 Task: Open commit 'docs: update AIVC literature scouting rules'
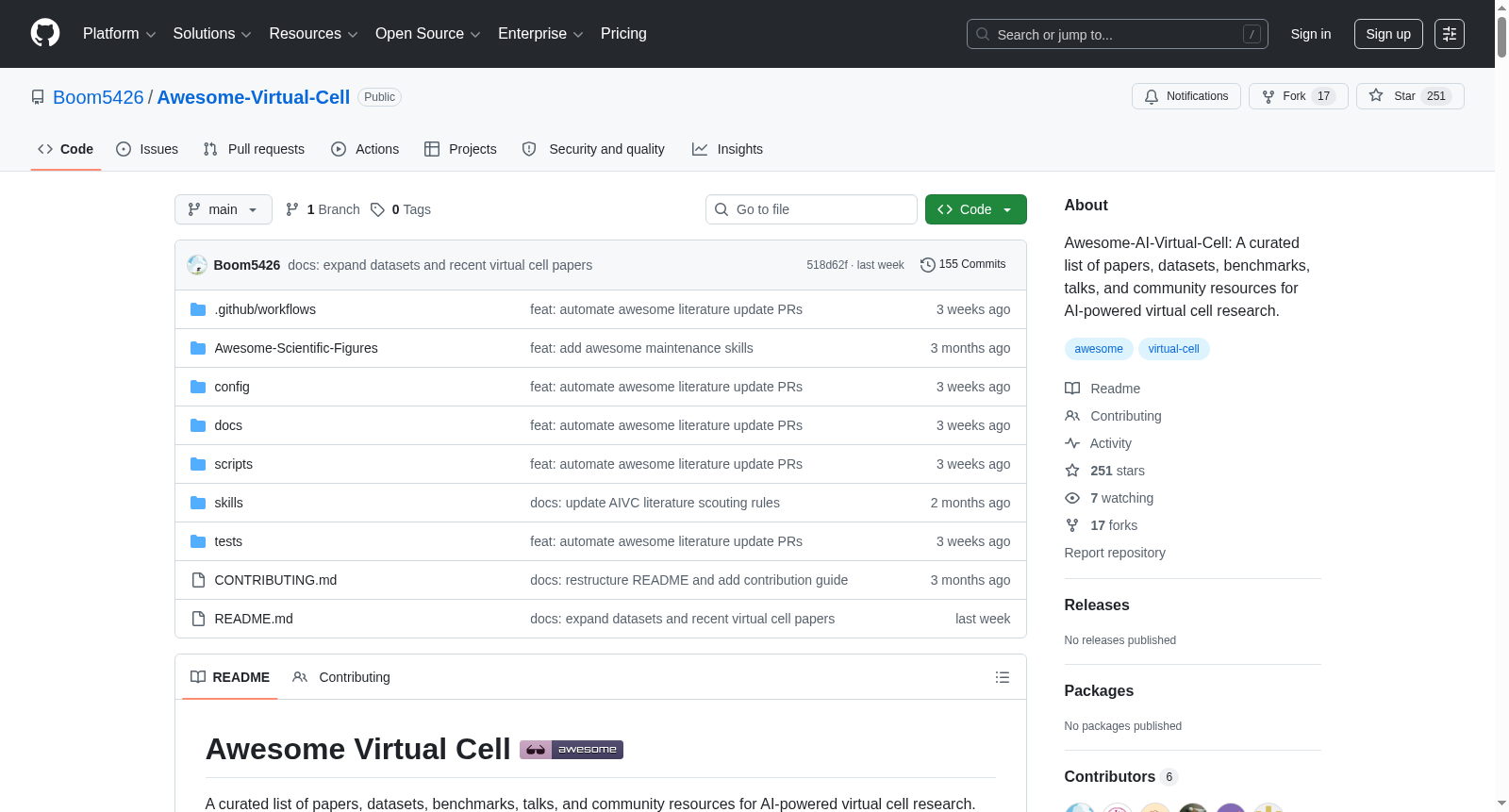click(x=655, y=503)
